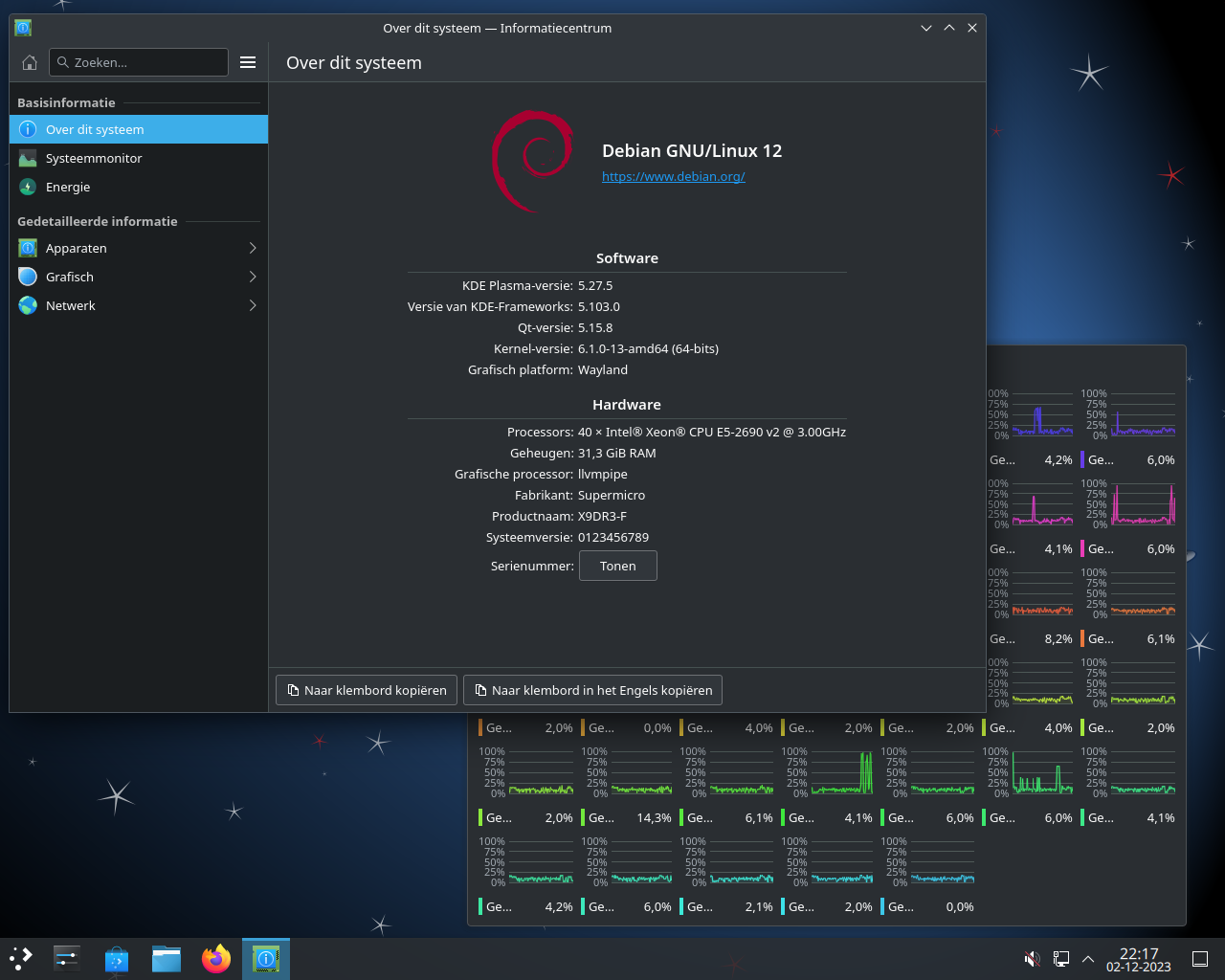Open Energie in sidebar
Screen dimensions: 1225x980
139,187
